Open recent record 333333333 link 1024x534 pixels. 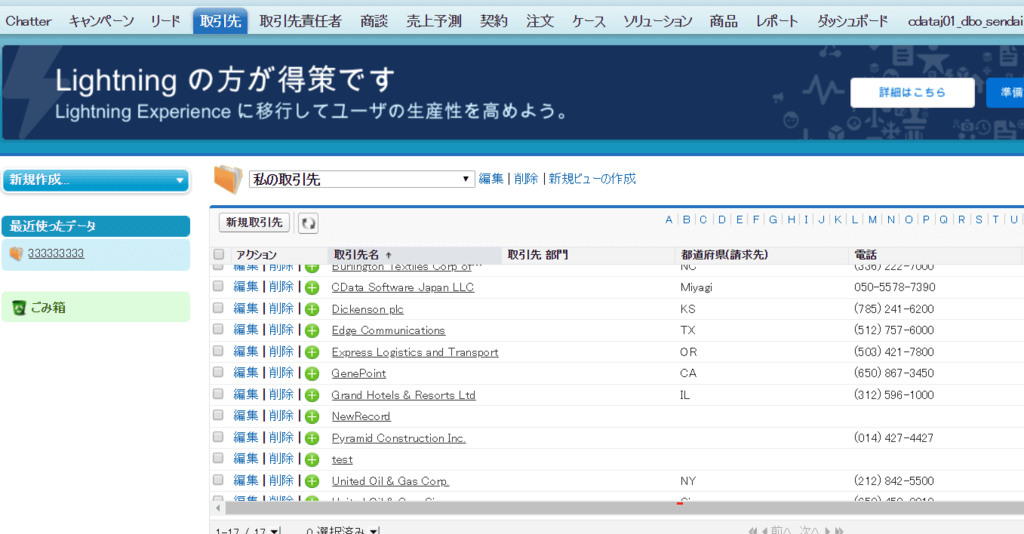click(x=56, y=253)
